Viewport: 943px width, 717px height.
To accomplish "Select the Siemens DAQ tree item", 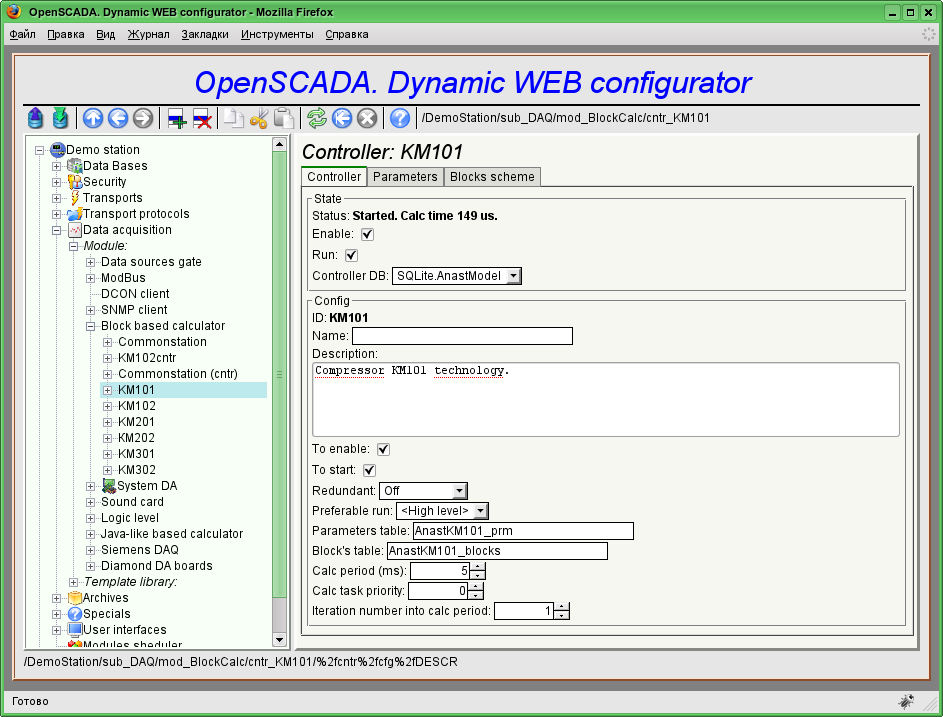I will coord(140,550).
